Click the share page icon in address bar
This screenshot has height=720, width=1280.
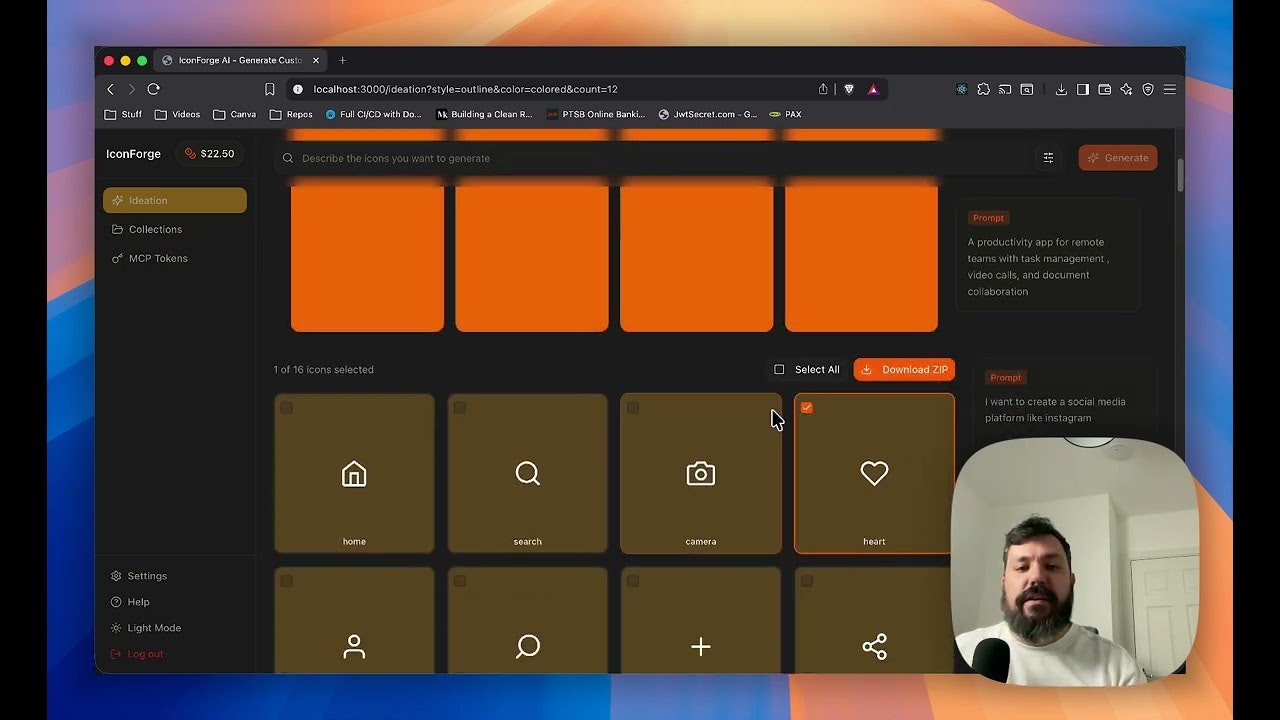823,89
